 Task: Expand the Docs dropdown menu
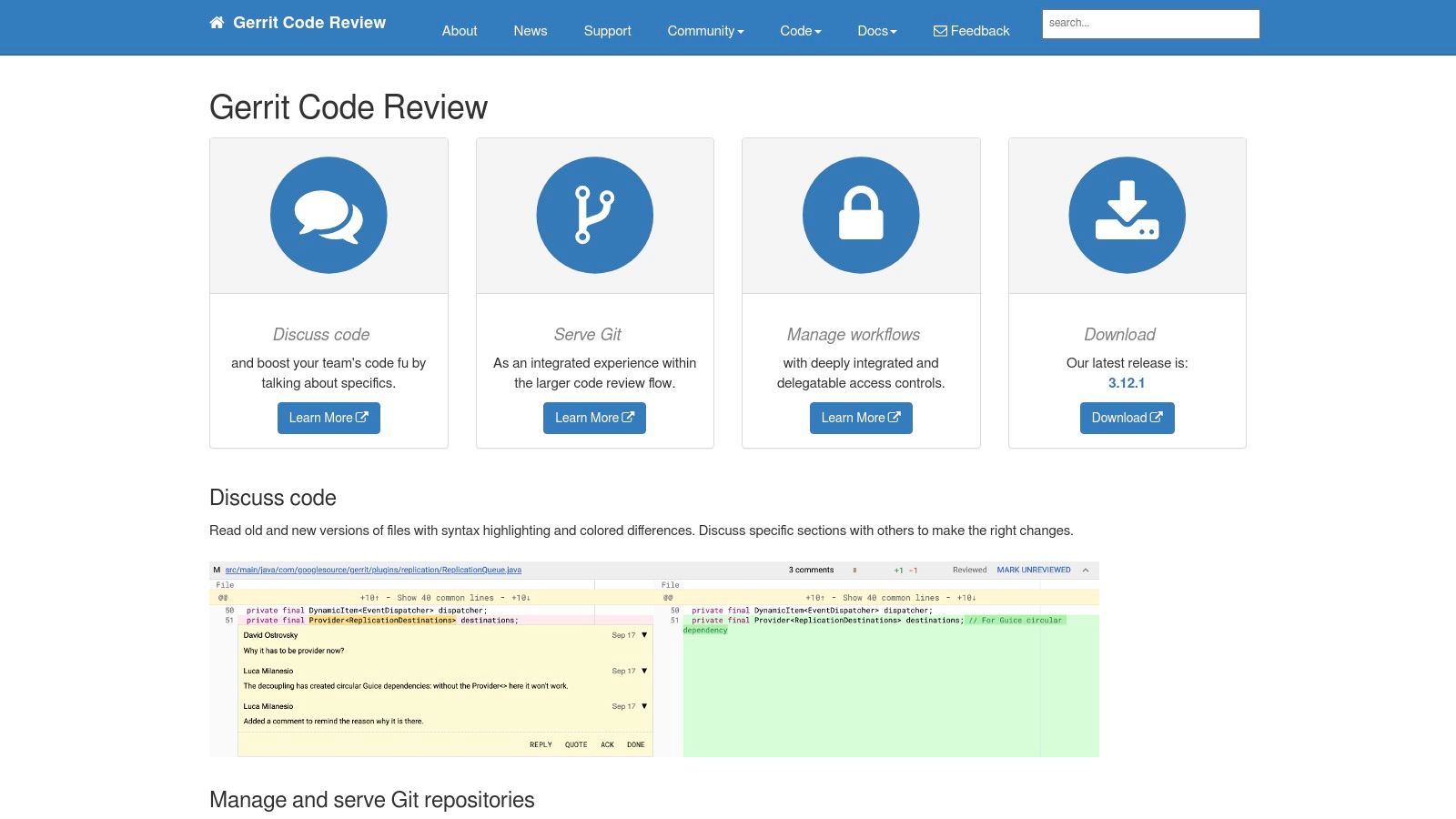tap(877, 31)
